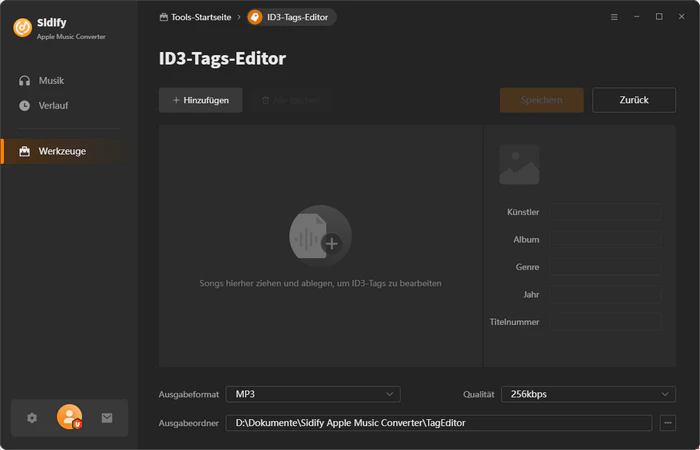Close the Sidify window
This screenshot has width=700, height=450.
[681, 17]
